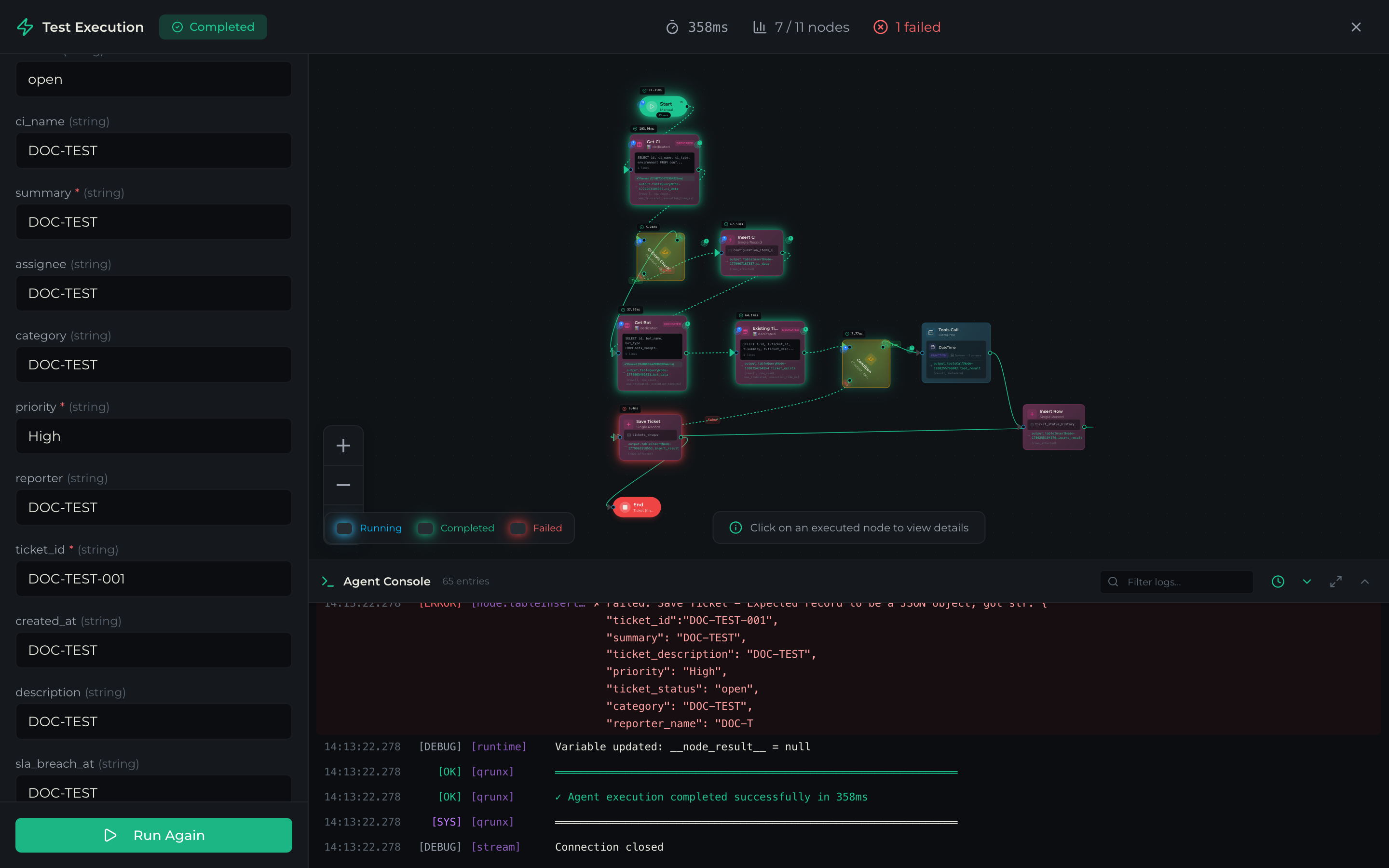Select the Get CI node
The width and height of the screenshot is (1389, 868).
point(665,169)
